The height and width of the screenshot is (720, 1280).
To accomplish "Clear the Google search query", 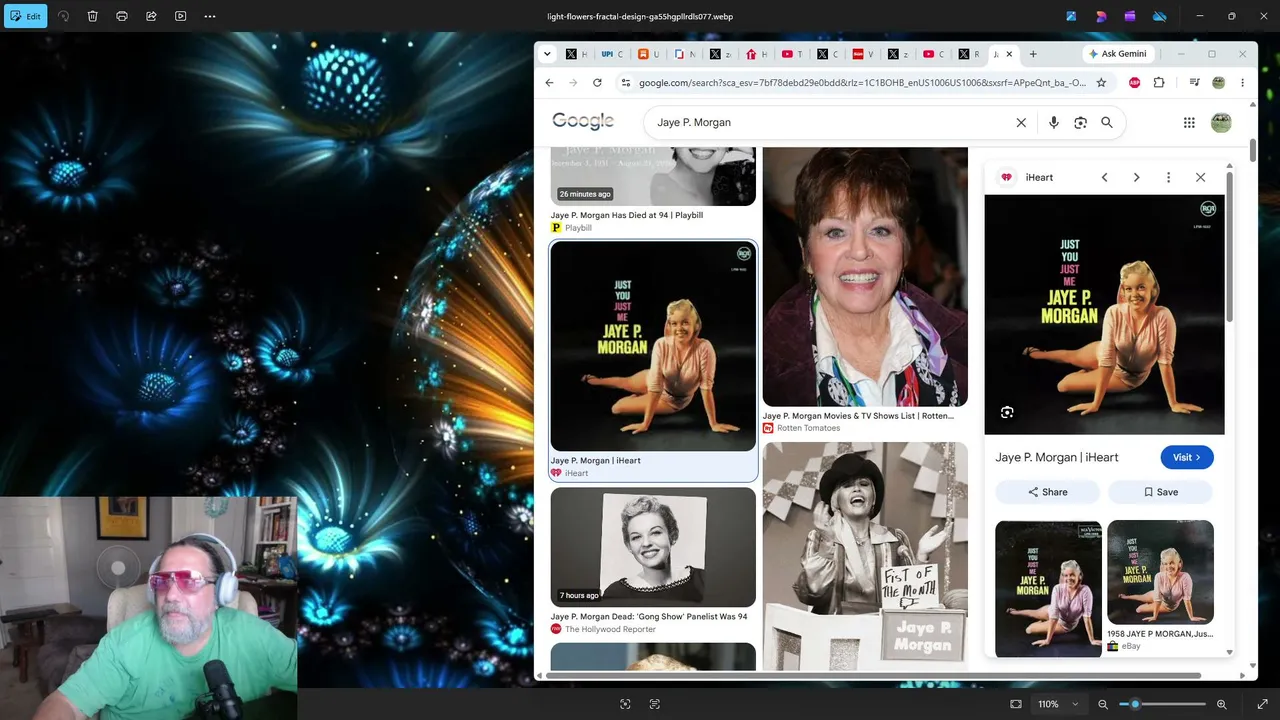I will (x=1021, y=122).
